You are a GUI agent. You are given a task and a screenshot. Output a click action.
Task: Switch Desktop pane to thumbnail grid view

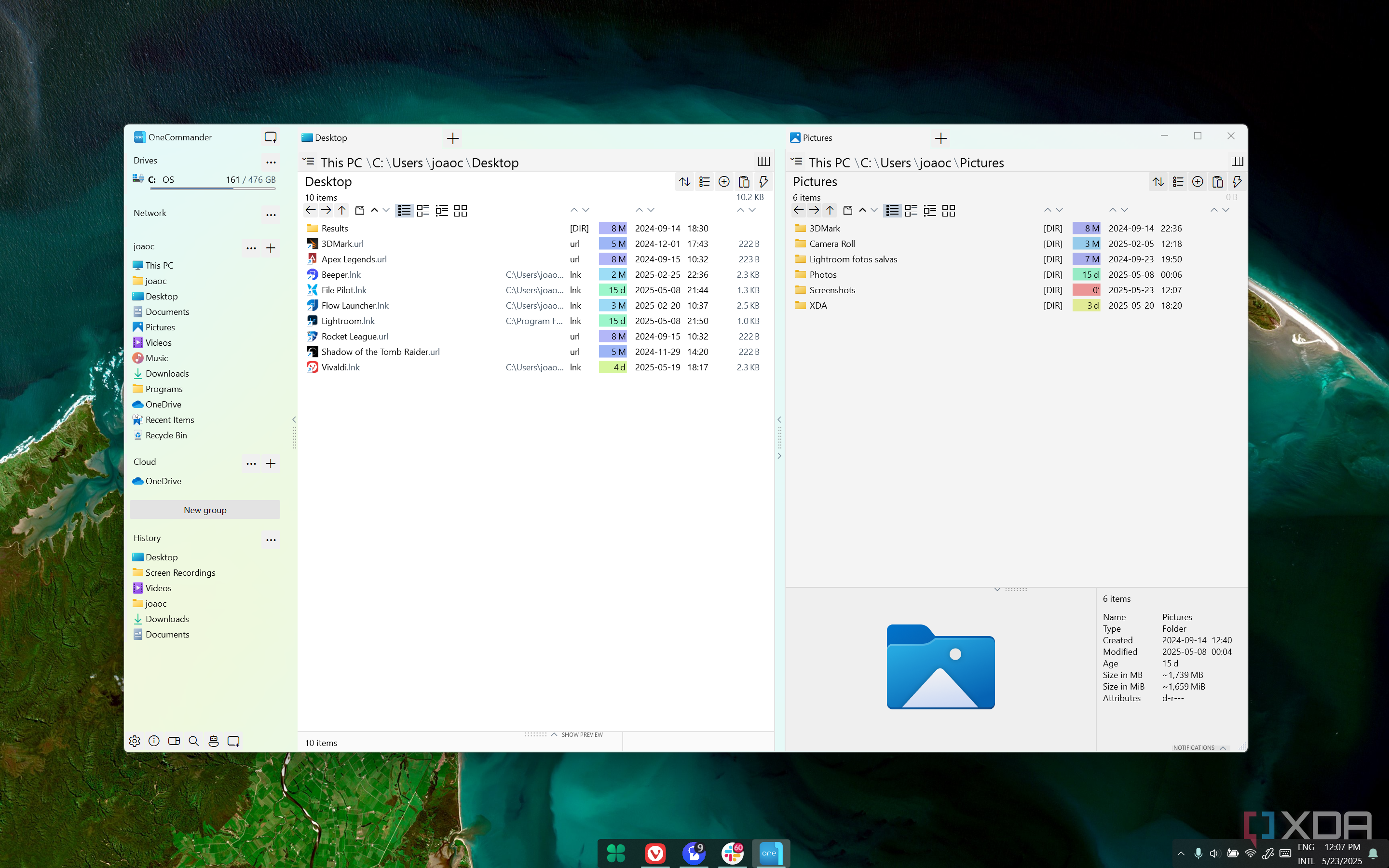click(460, 211)
